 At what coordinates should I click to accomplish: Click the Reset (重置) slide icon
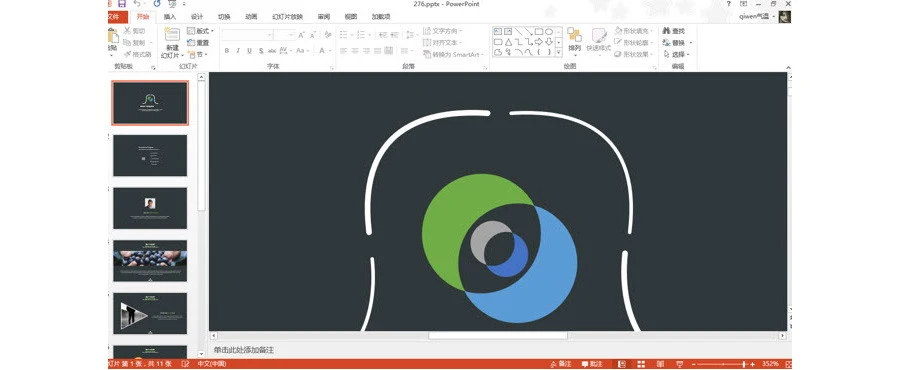(191, 43)
